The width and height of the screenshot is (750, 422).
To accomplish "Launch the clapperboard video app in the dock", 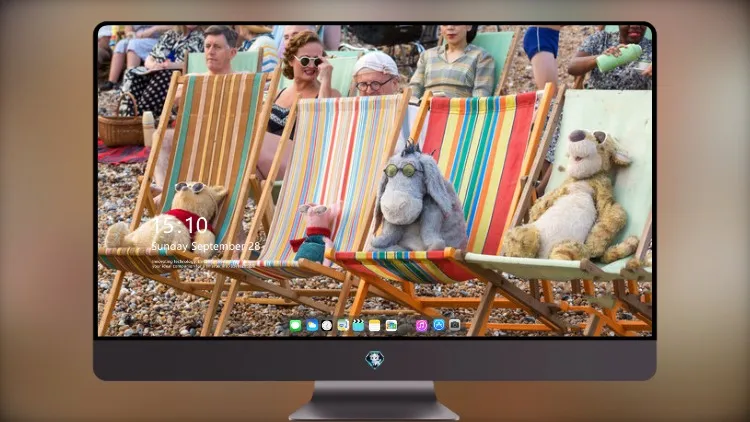I will (359, 326).
